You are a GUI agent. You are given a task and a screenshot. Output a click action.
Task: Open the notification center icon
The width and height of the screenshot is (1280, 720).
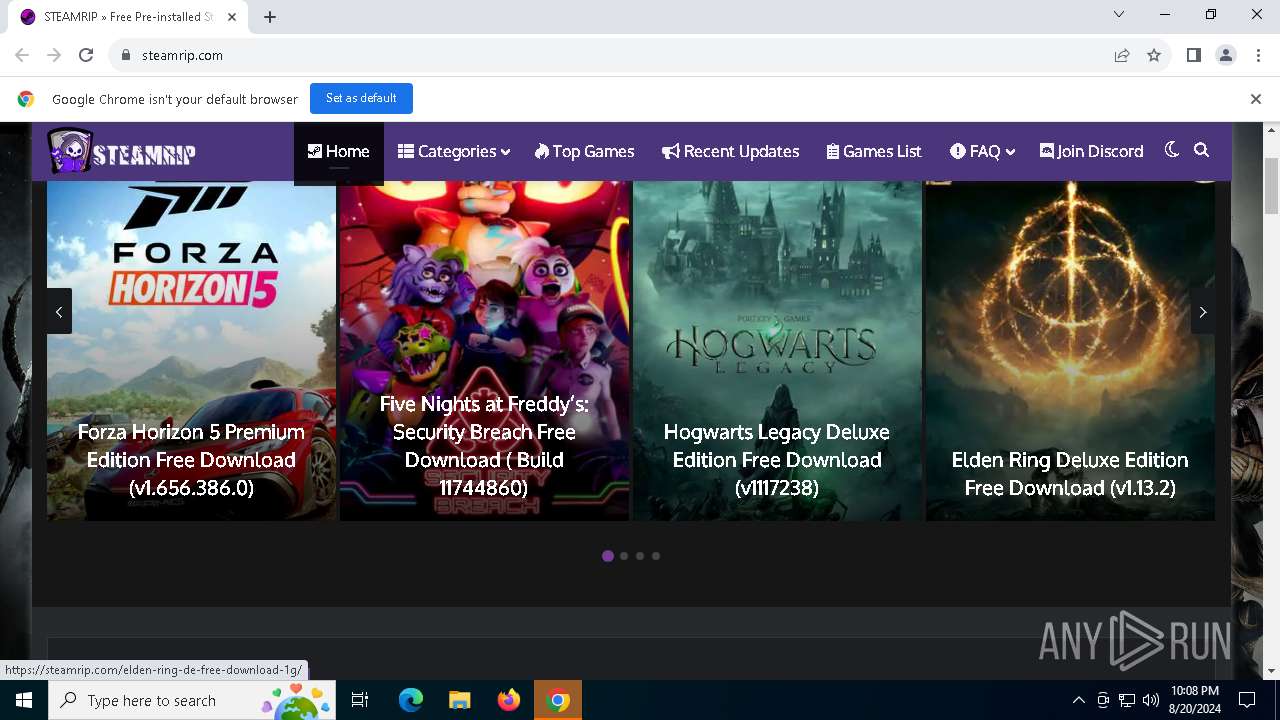(x=1247, y=700)
